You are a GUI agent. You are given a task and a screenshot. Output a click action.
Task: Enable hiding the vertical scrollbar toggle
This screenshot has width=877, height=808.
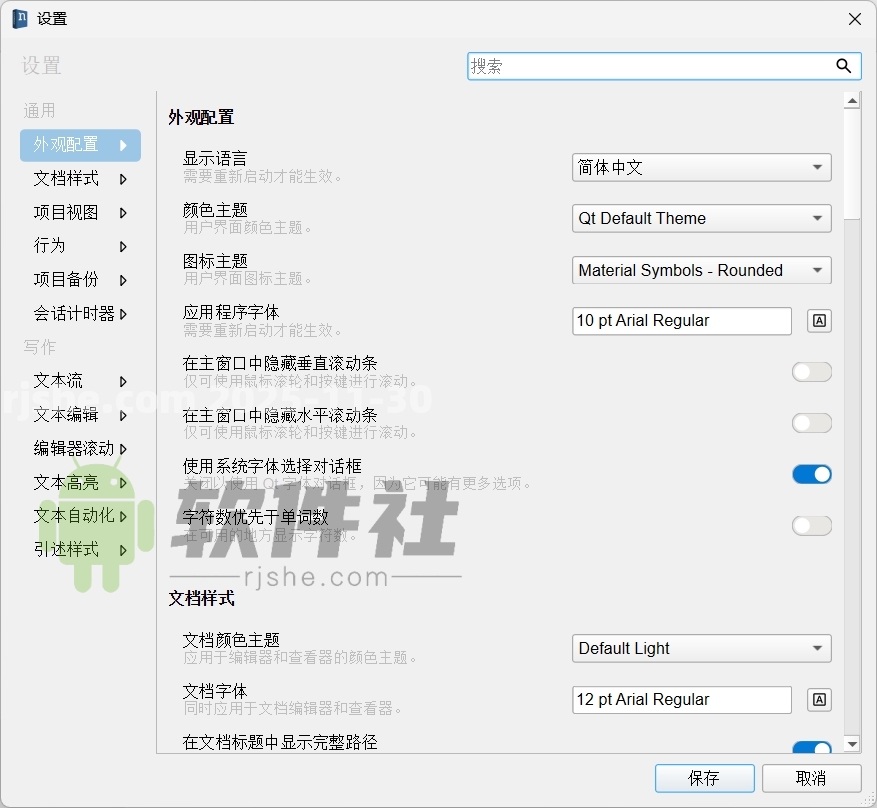pos(811,371)
